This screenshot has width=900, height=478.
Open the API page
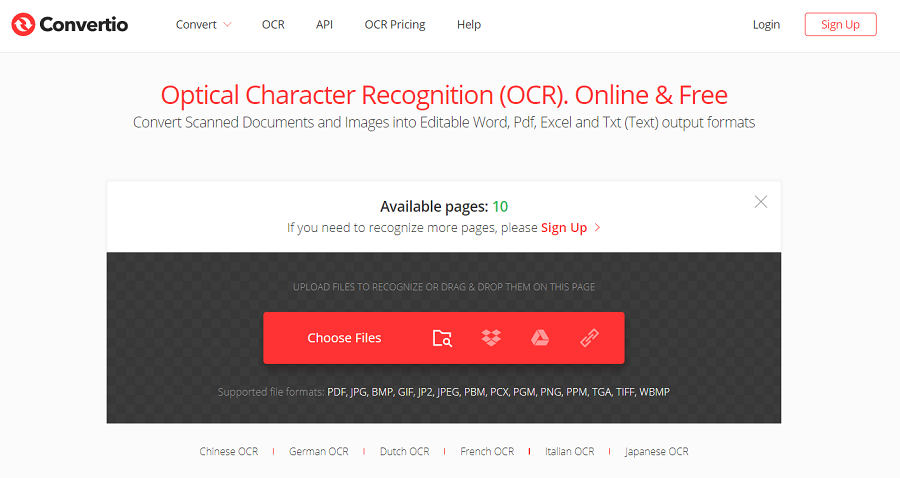pos(324,25)
